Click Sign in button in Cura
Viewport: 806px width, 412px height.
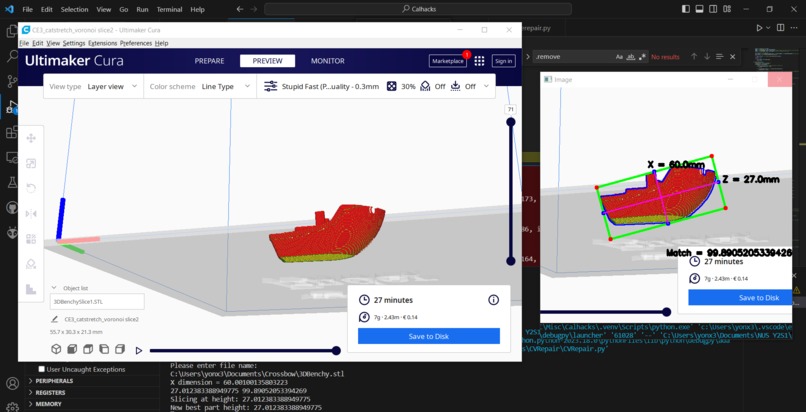(503, 61)
